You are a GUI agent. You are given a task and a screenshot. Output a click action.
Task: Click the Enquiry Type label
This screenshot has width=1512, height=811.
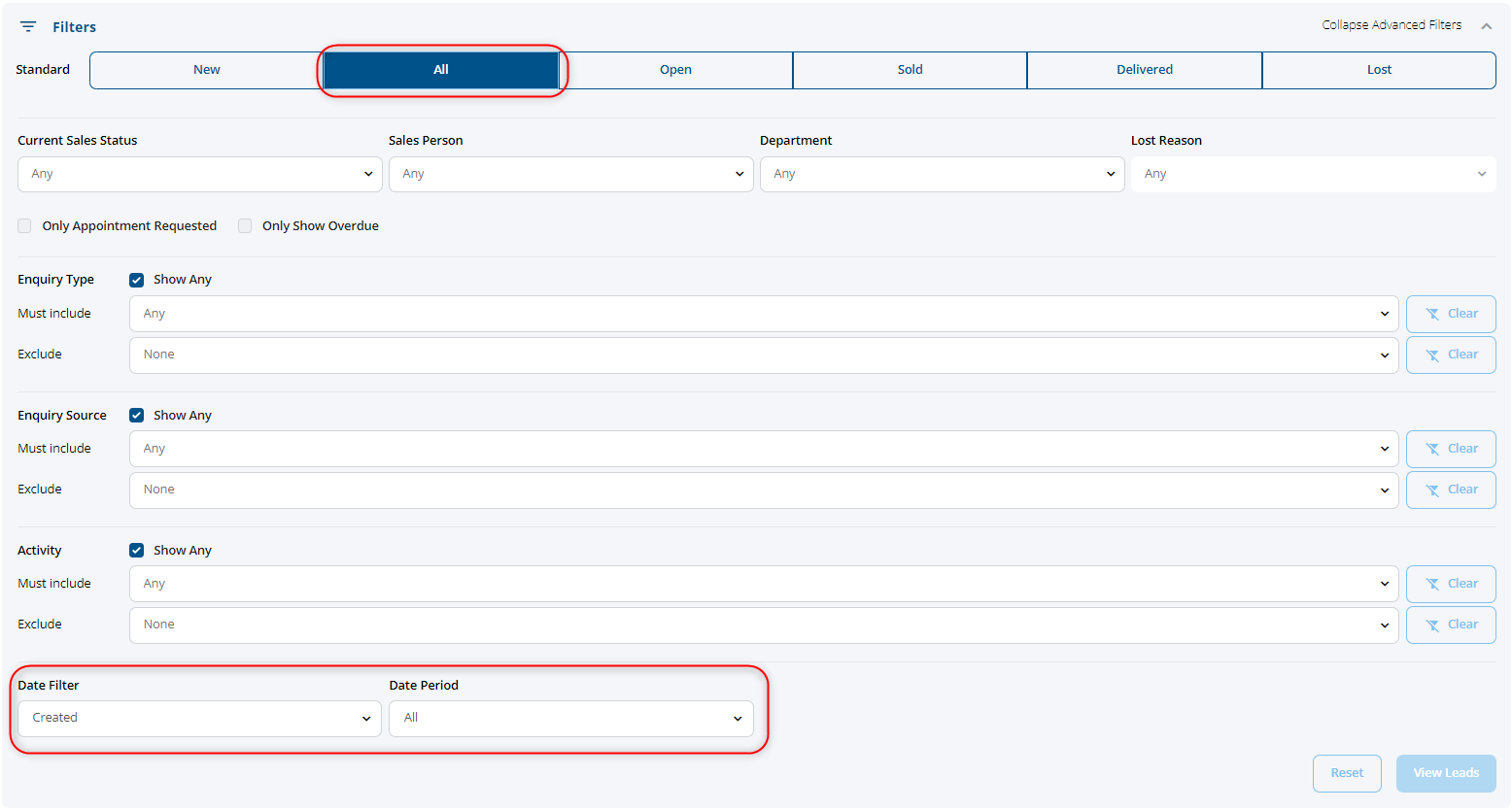tap(56, 280)
